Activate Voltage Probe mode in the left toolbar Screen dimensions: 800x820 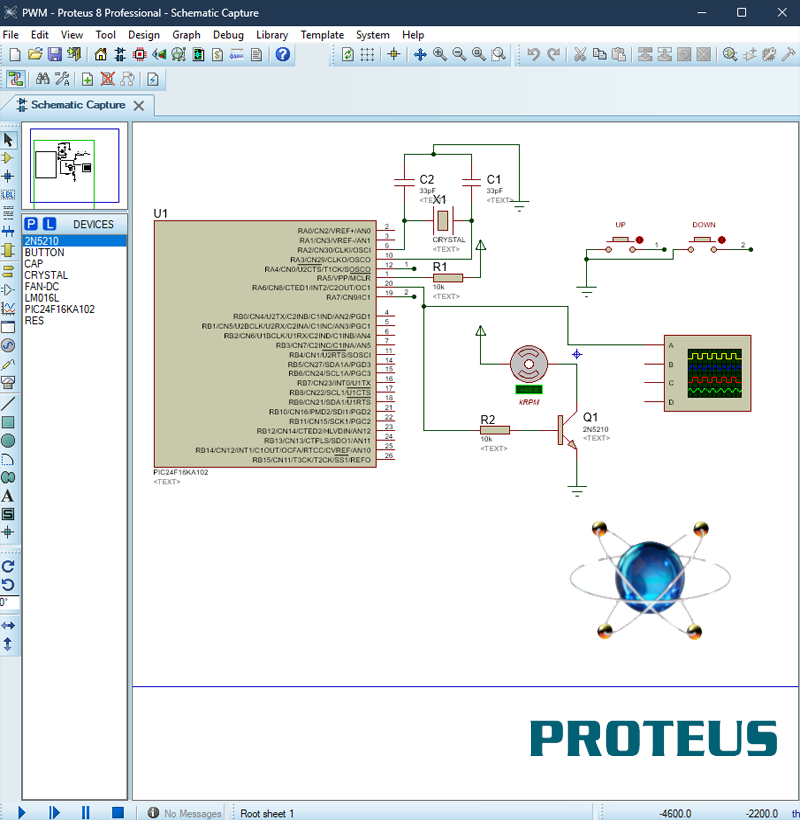click(8, 363)
